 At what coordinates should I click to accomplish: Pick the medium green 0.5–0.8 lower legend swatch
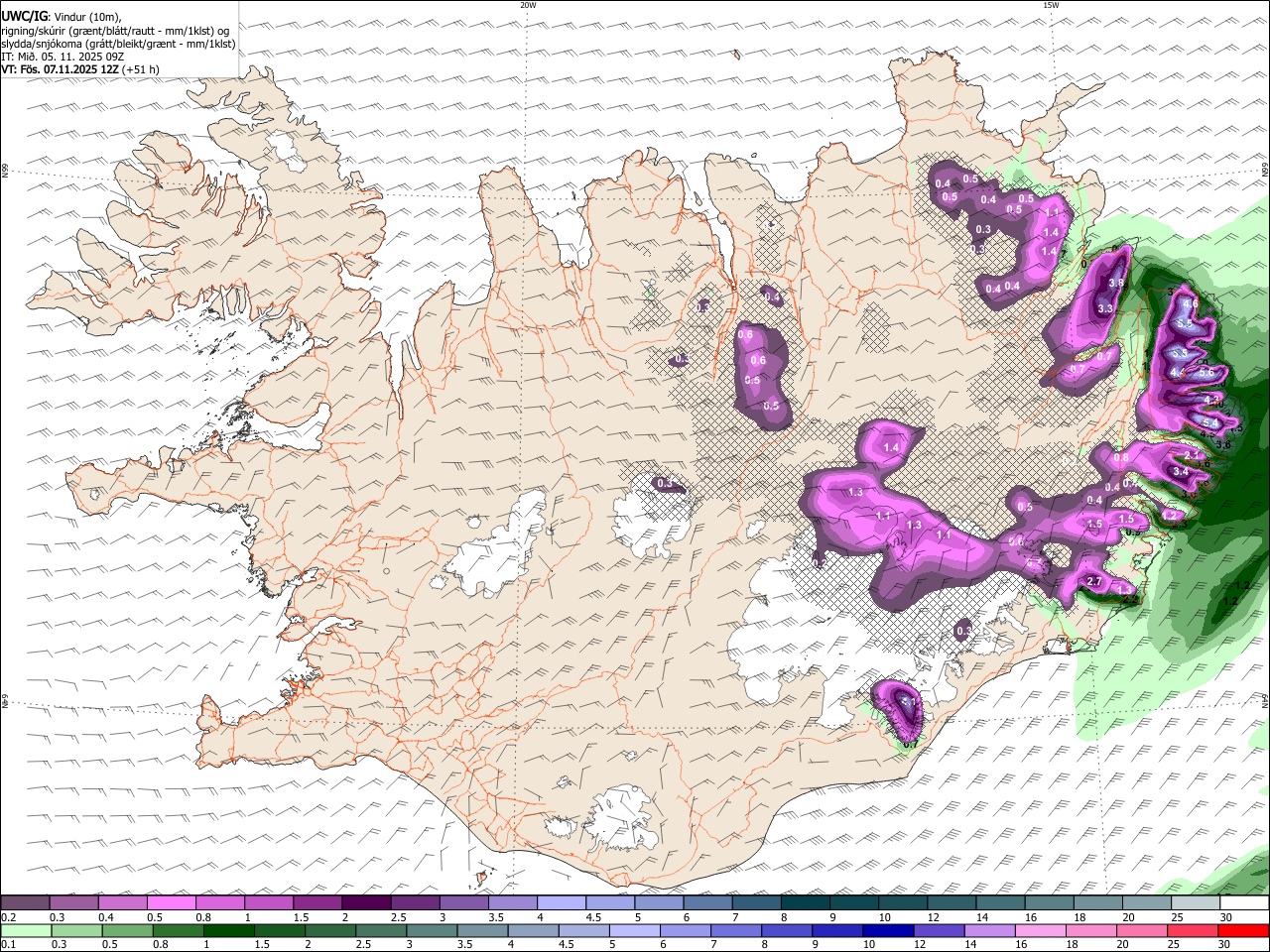click(127, 930)
